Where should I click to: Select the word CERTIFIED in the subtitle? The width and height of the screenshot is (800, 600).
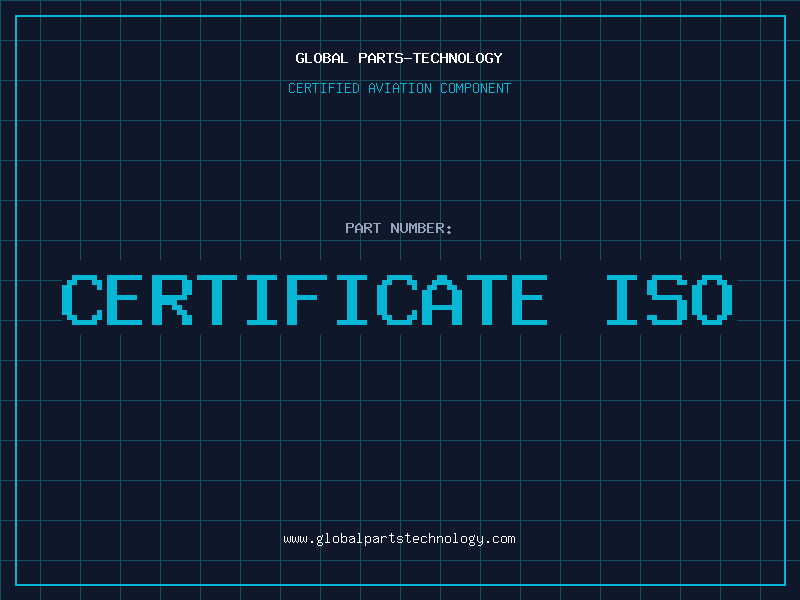coord(324,88)
